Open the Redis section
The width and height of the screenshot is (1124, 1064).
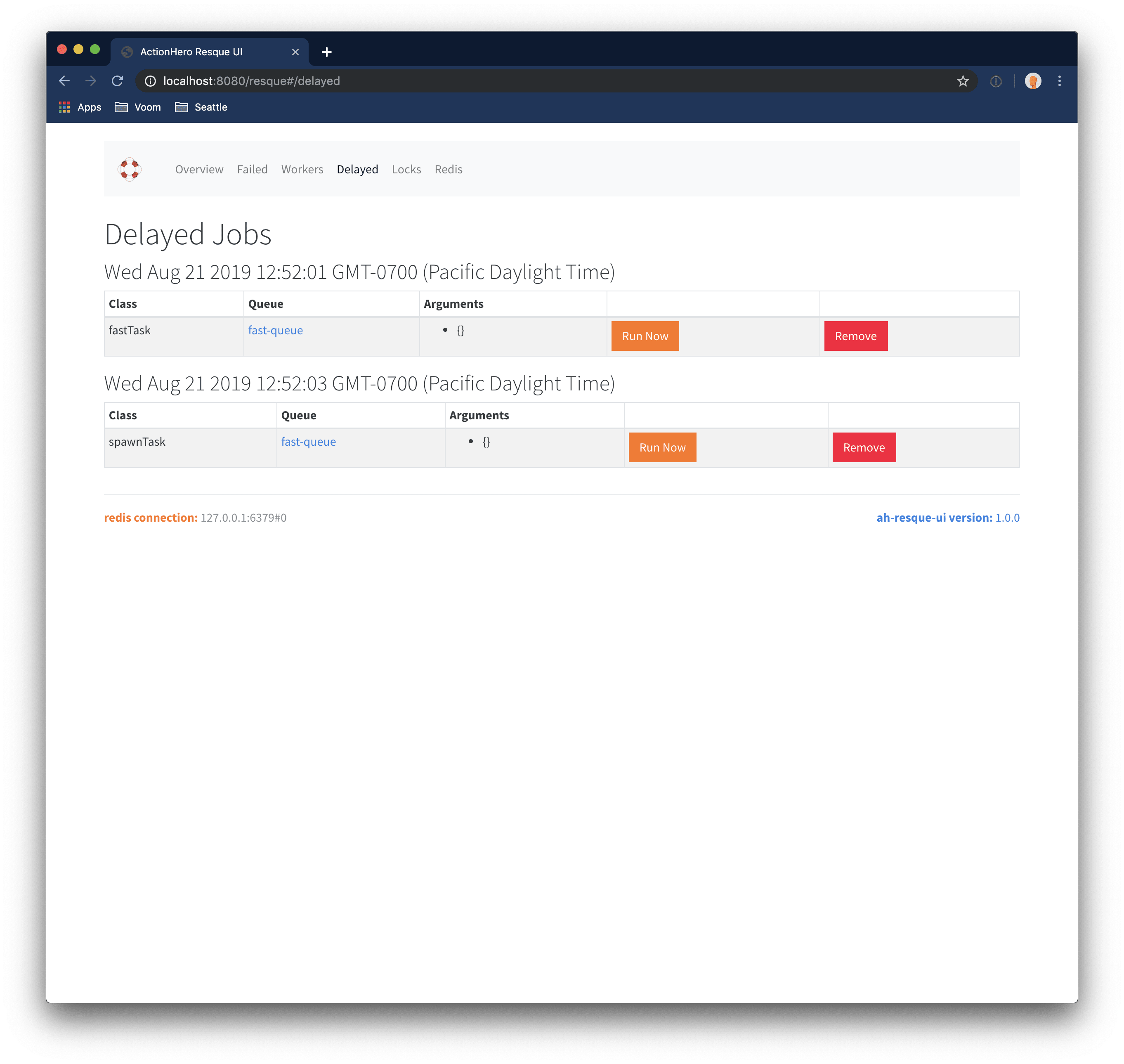pyautogui.click(x=447, y=169)
